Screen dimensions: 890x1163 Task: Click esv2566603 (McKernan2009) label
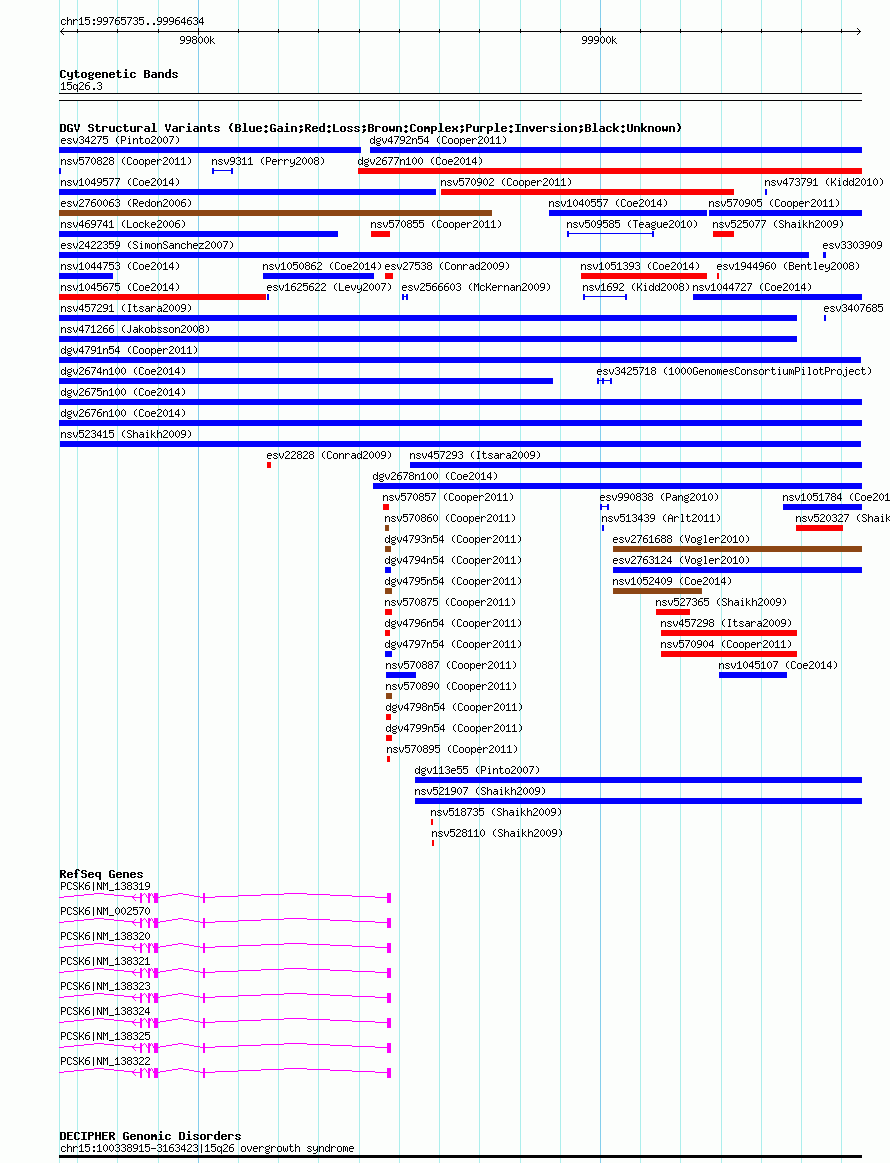(476, 287)
